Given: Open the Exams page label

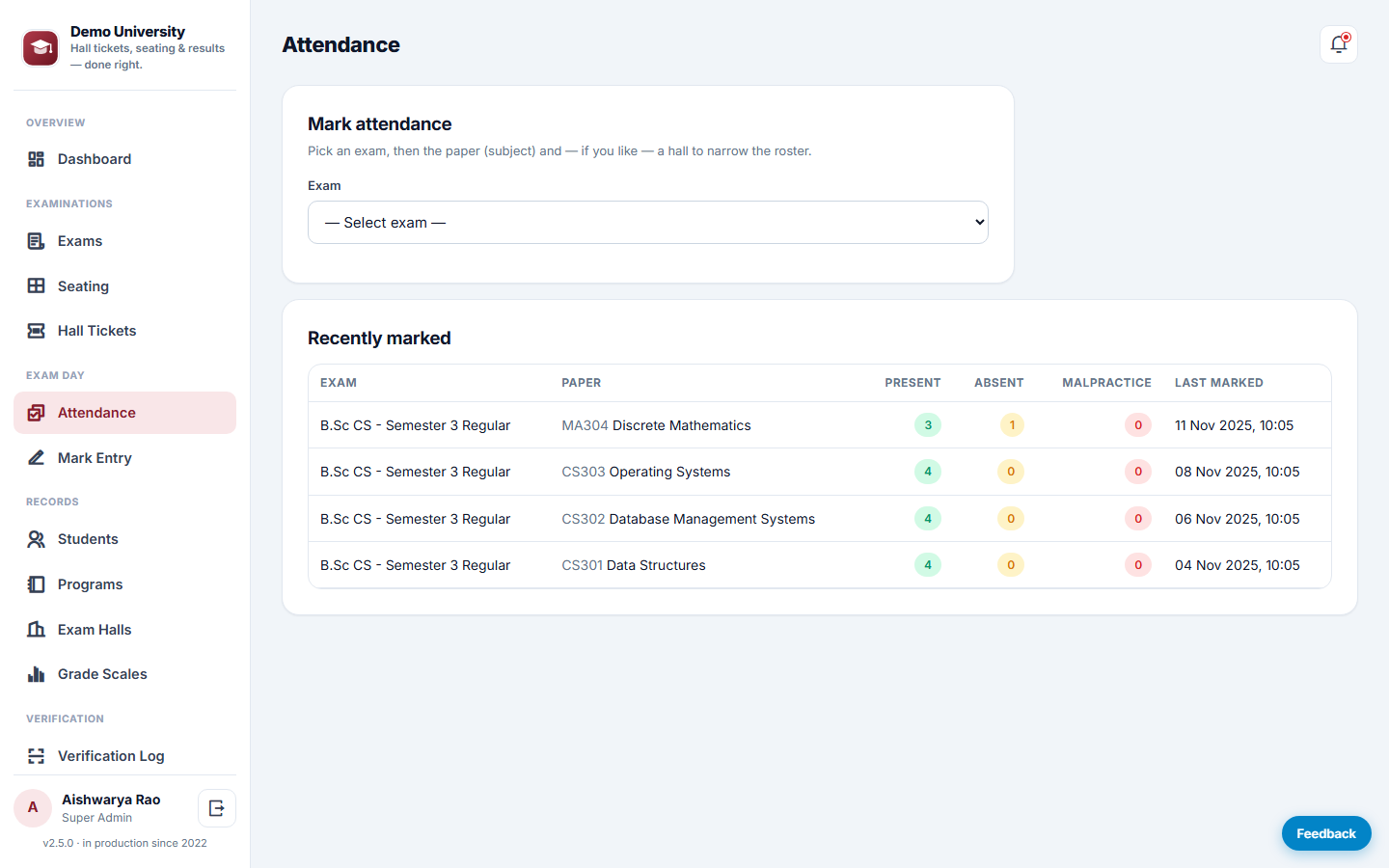Looking at the screenshot, I should click(80, 241).
